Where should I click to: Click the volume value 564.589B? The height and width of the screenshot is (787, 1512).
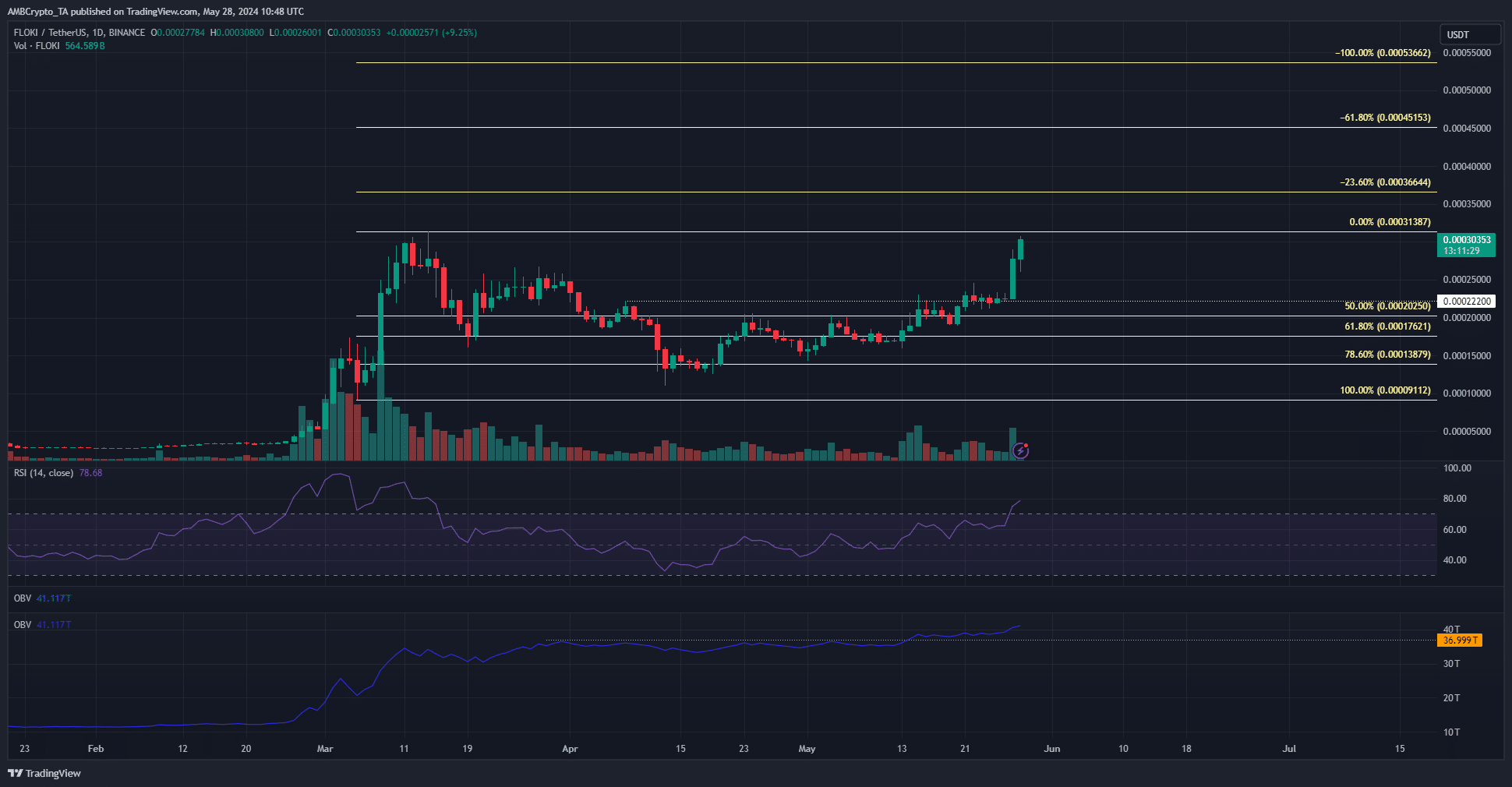tap(85, 46)
